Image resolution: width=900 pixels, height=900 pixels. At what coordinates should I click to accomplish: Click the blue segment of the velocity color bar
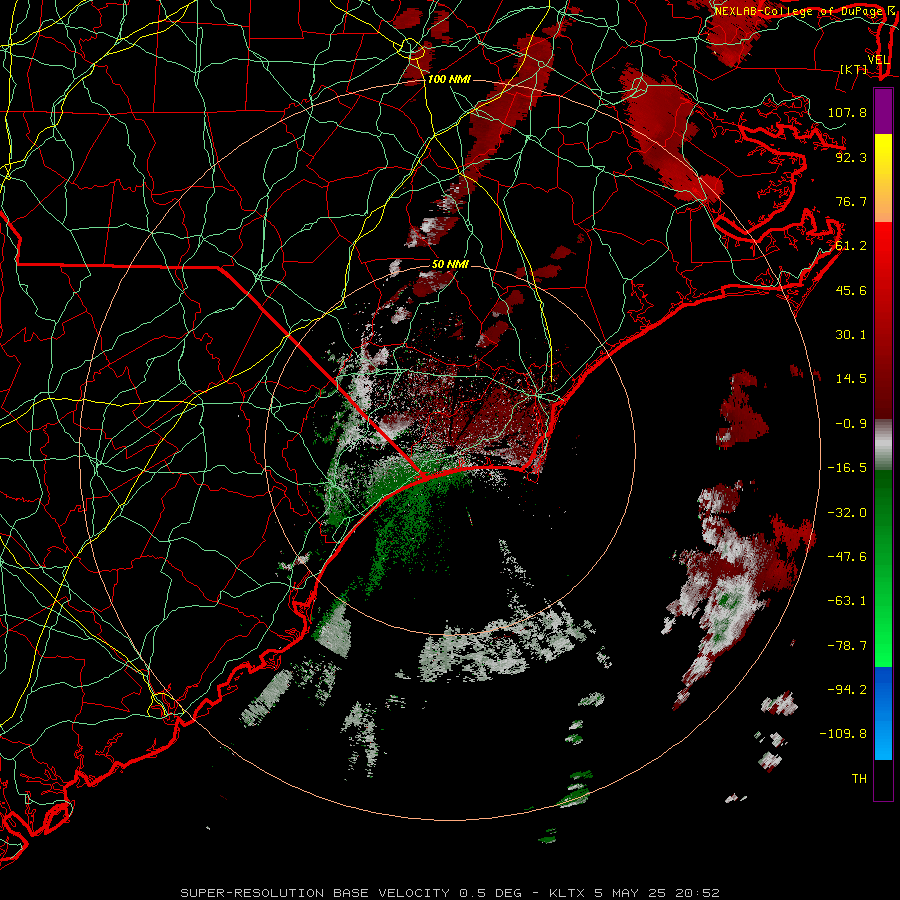coord(883,713)
